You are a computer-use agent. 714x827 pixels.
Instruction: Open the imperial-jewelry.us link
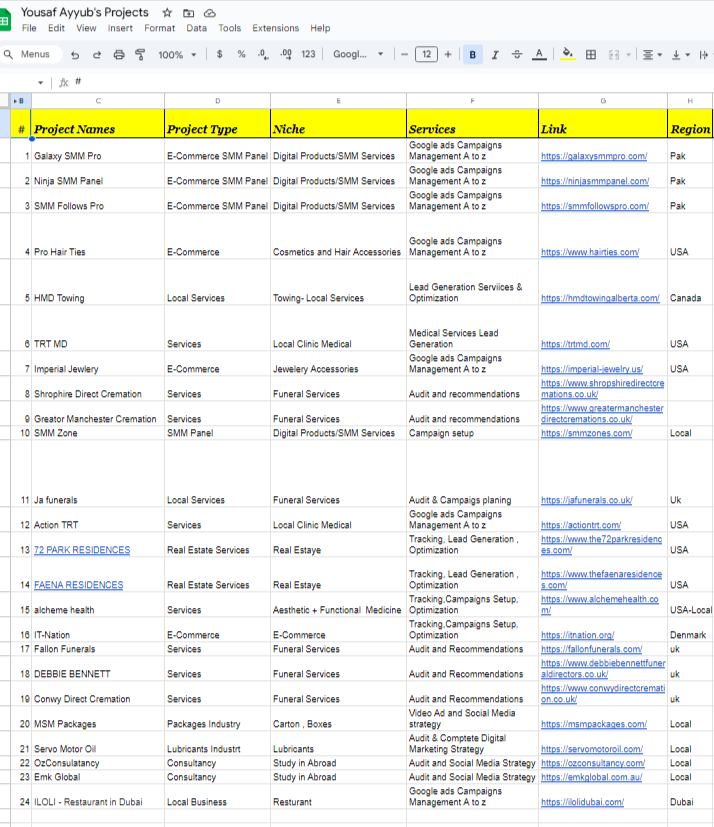click(x=592, y=369)
